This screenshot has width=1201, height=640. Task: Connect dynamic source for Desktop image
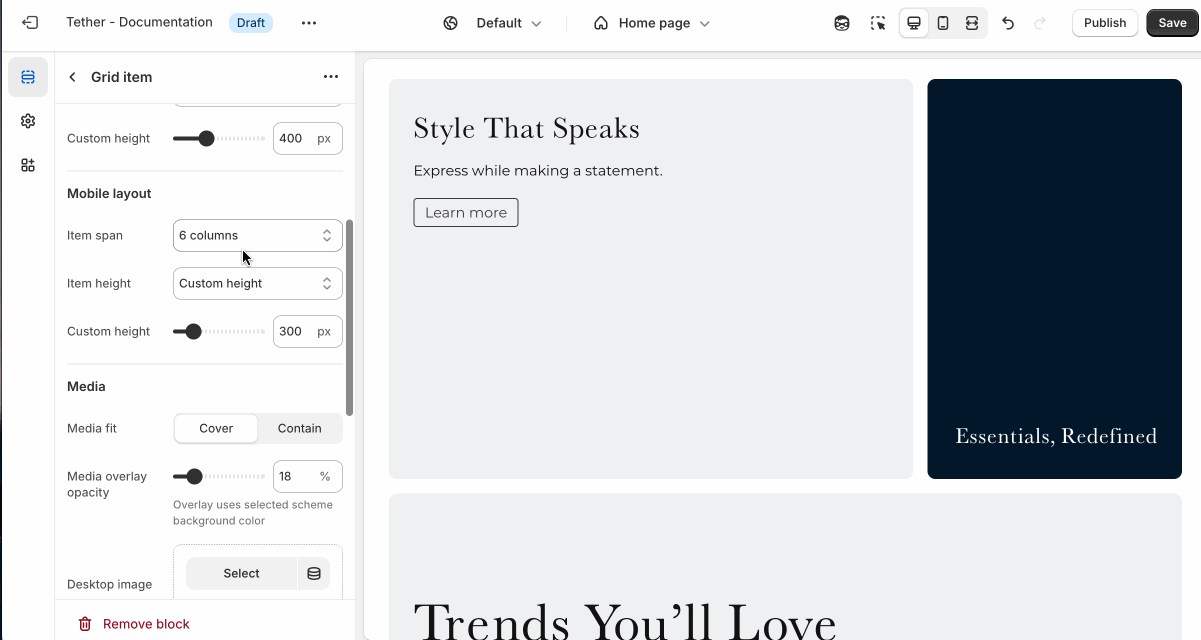pos(314,573)
